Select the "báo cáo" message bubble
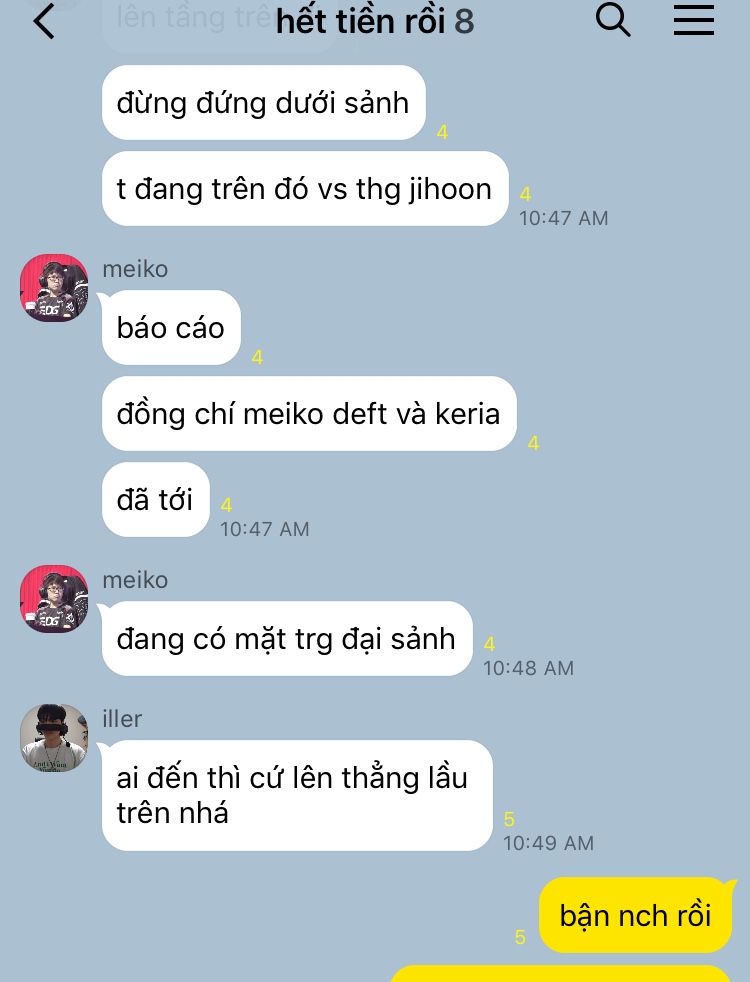Viewport: 750px width, 982px height. pos(171,328)
